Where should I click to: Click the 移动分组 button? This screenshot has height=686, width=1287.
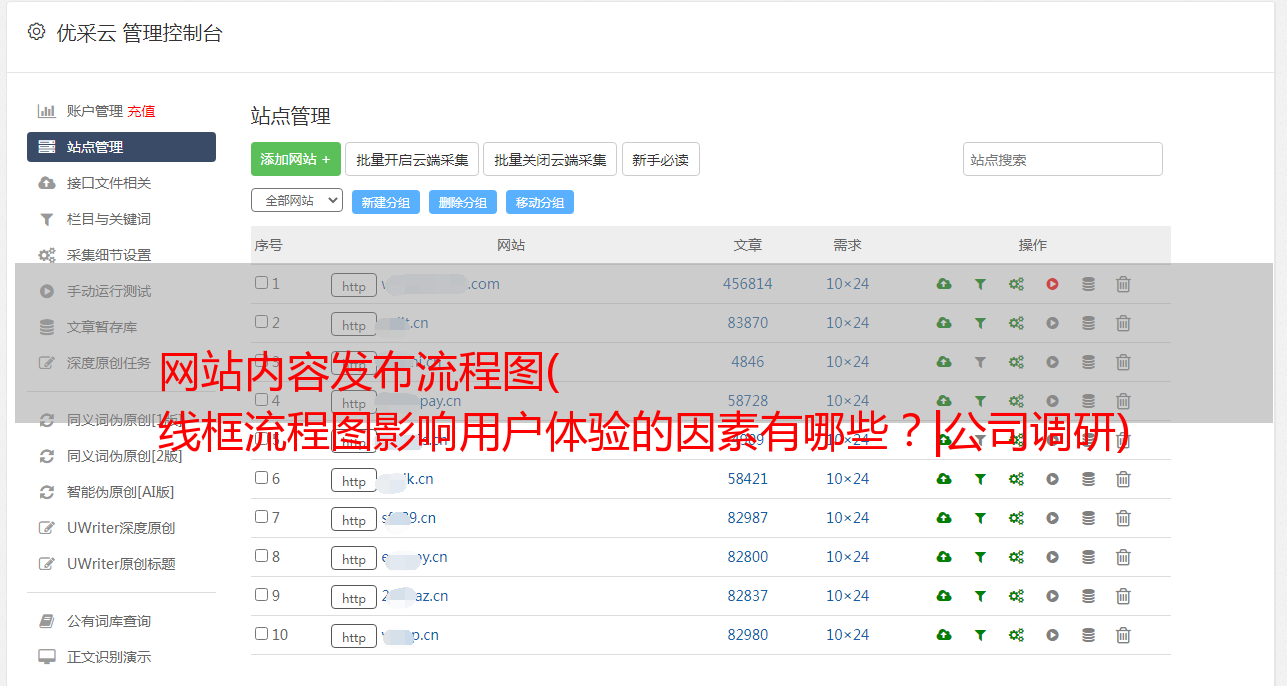pyautogui.click(x=540, y=202)
